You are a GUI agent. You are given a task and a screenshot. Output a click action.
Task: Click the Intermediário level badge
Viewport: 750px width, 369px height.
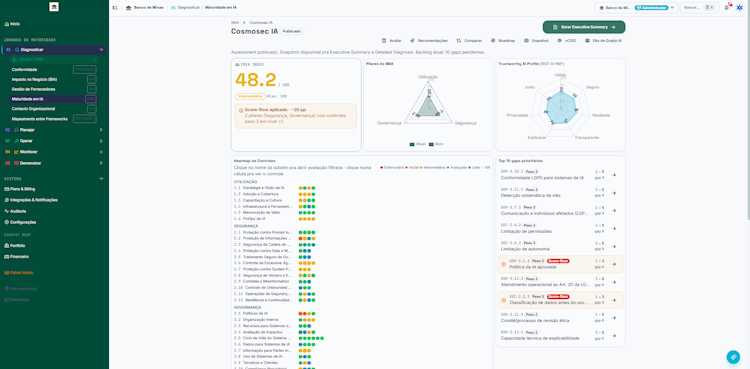(250, 96)
